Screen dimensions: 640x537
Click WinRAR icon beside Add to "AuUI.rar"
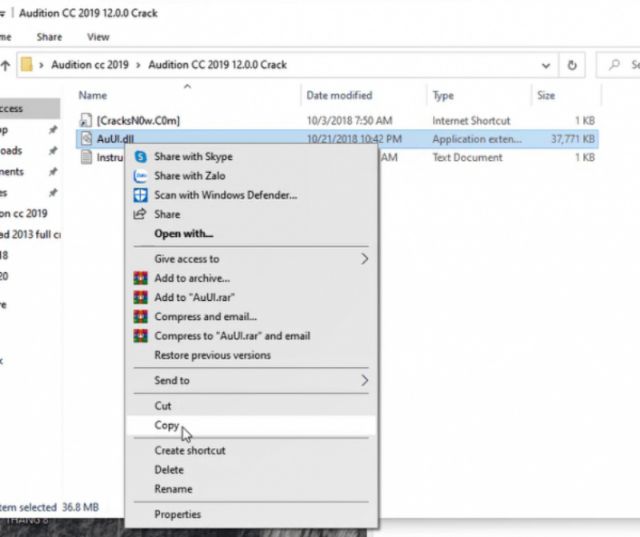coord(141,297)
